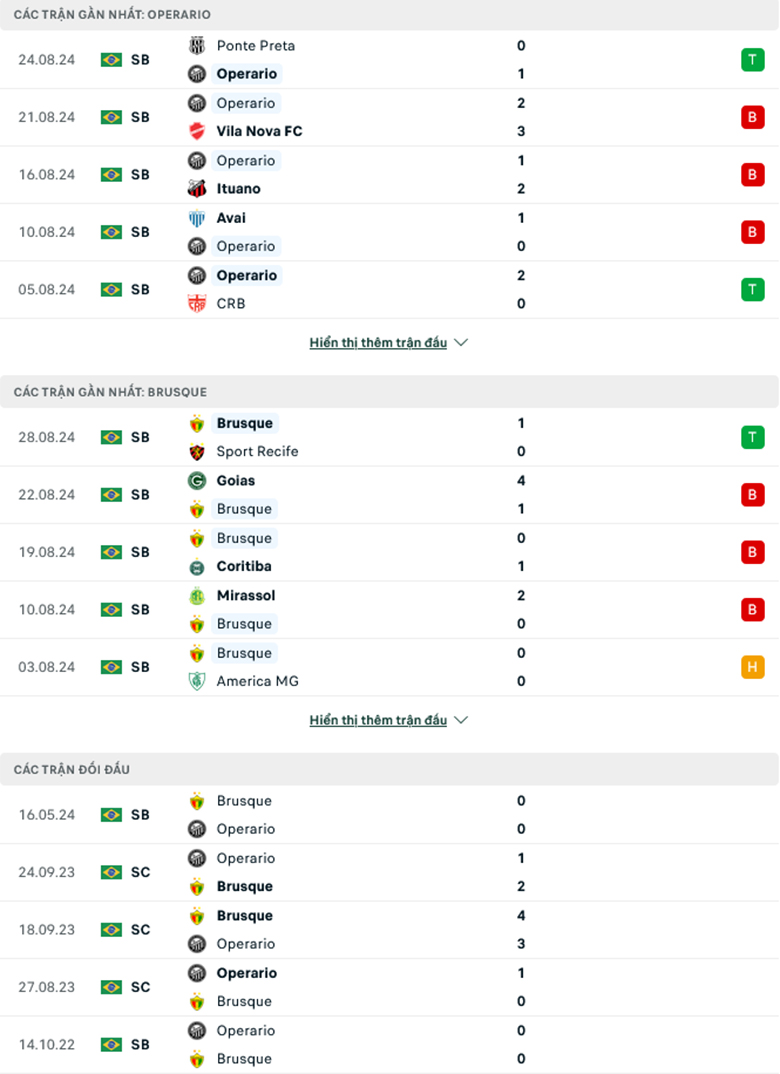The width and height of the screenshot is (780, 1074).
Task: Open 'Hiển thị thêm trận đấu' under Operario
Action: [x=378, y=342]
